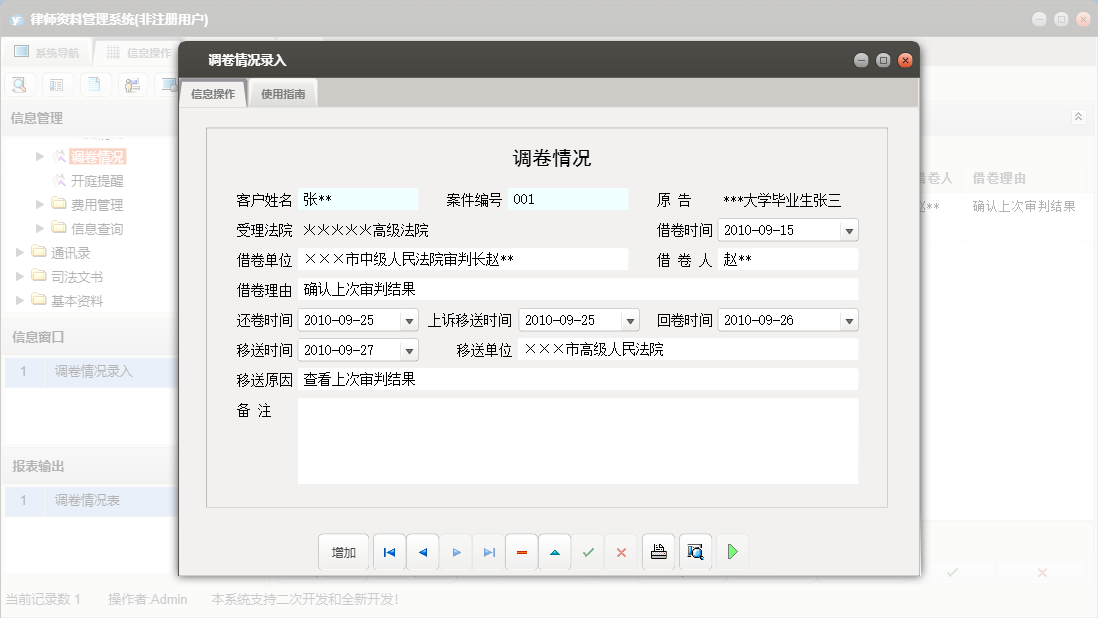1098x618 pixels.
Task: Click into the 备注 text area
Action: (x=577, y=441)
